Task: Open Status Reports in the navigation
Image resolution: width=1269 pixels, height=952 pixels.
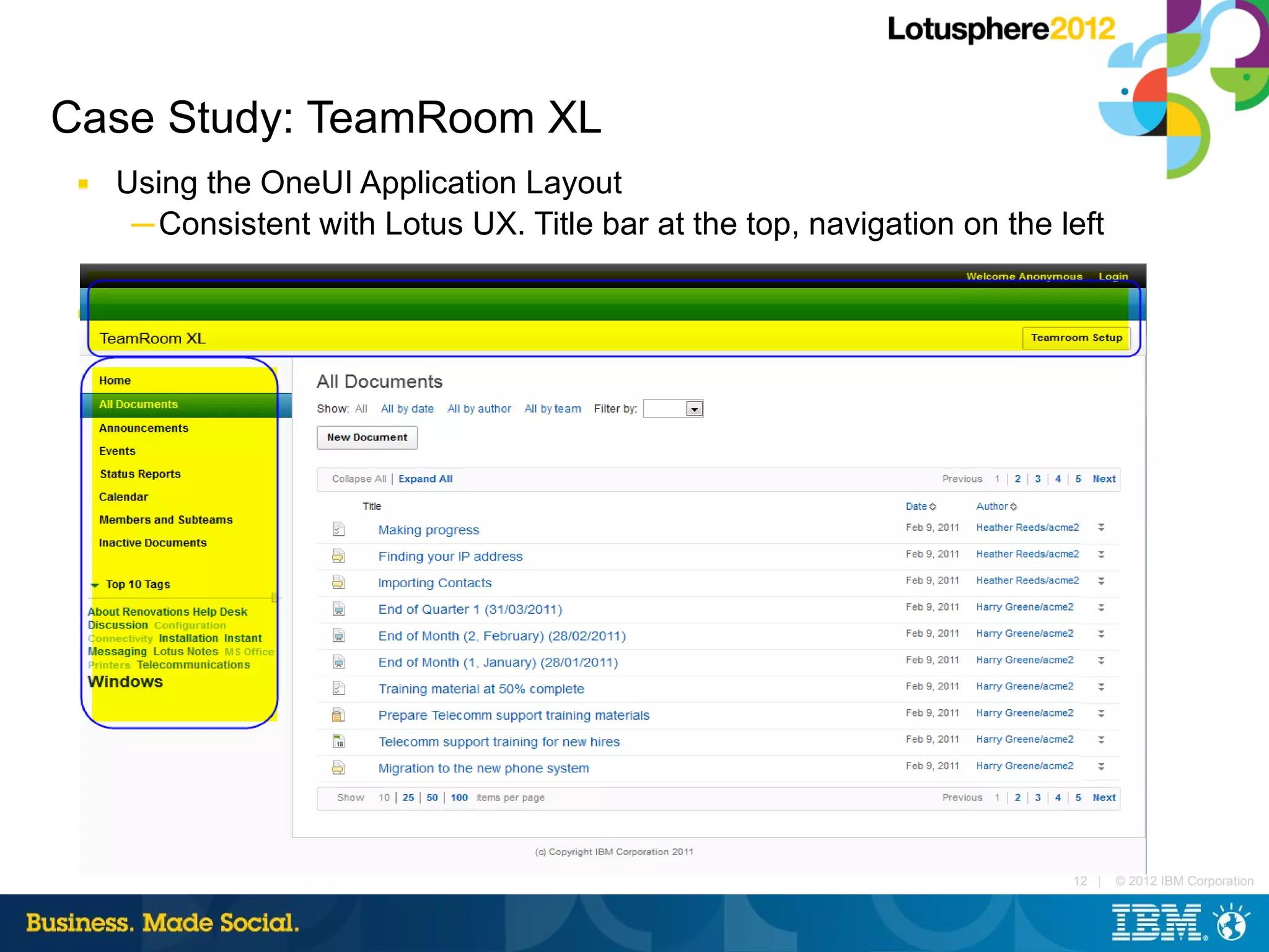Action: point(140,474)
